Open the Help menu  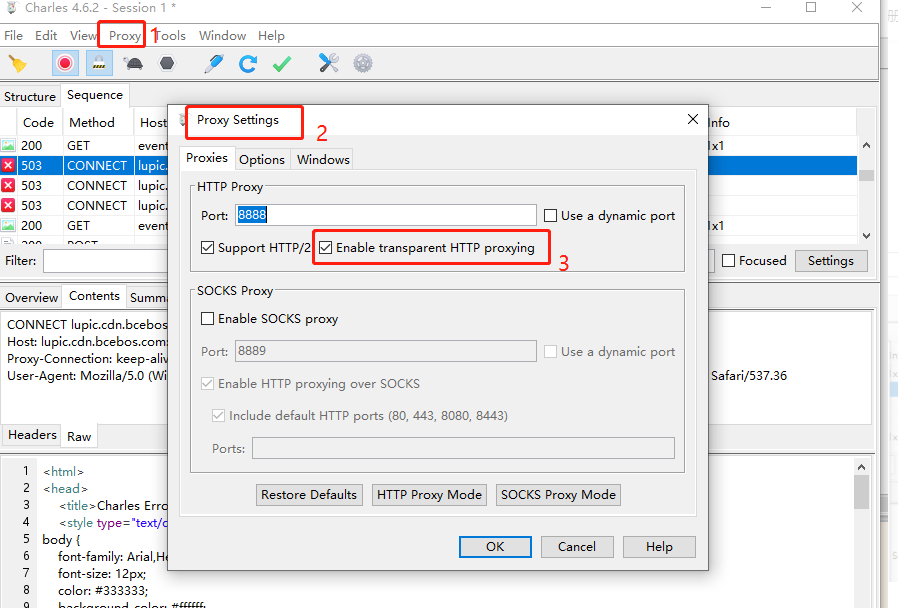pos(271,35)
